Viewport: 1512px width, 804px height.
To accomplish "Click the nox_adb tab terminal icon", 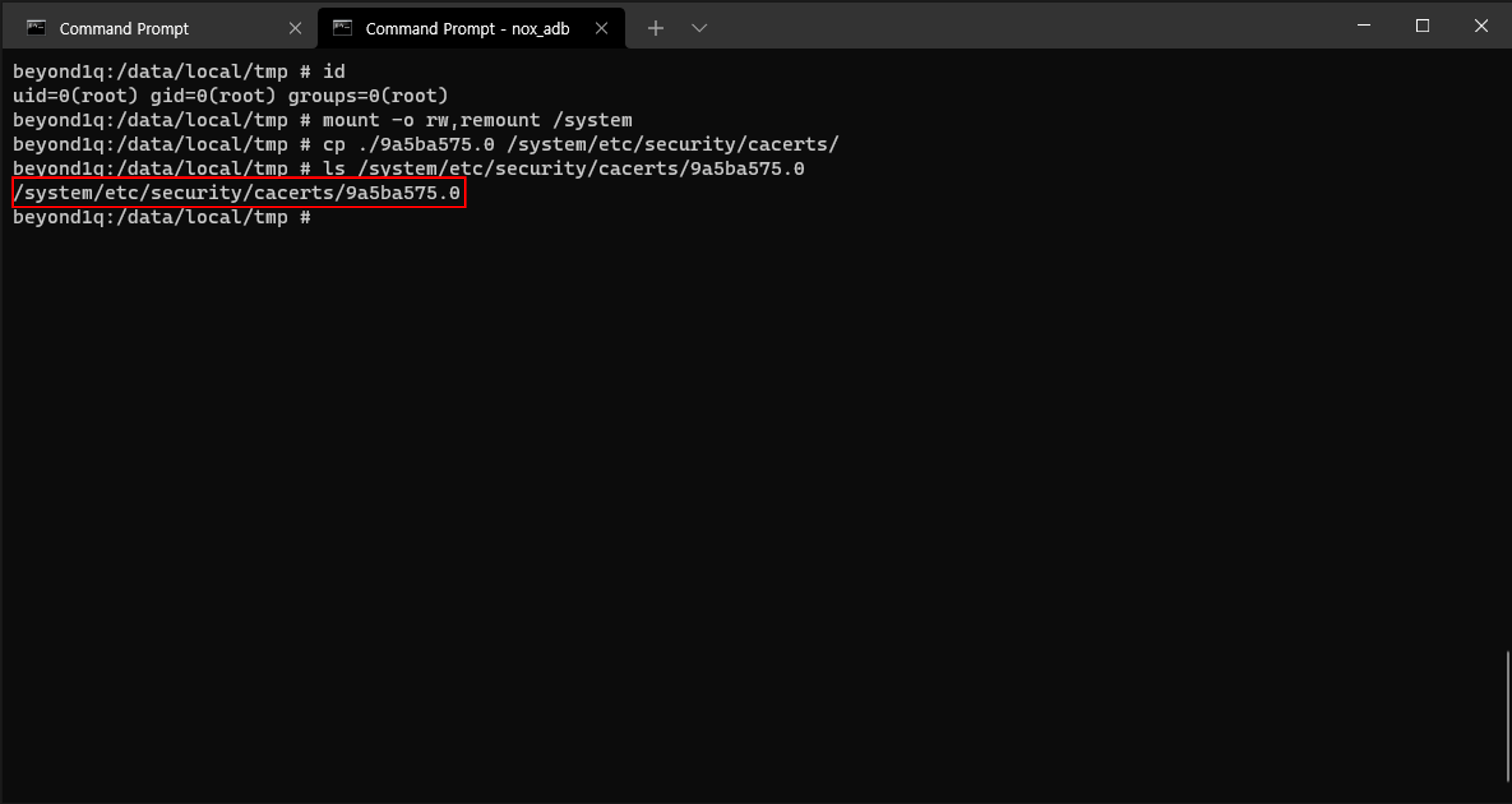I will 342,27.
